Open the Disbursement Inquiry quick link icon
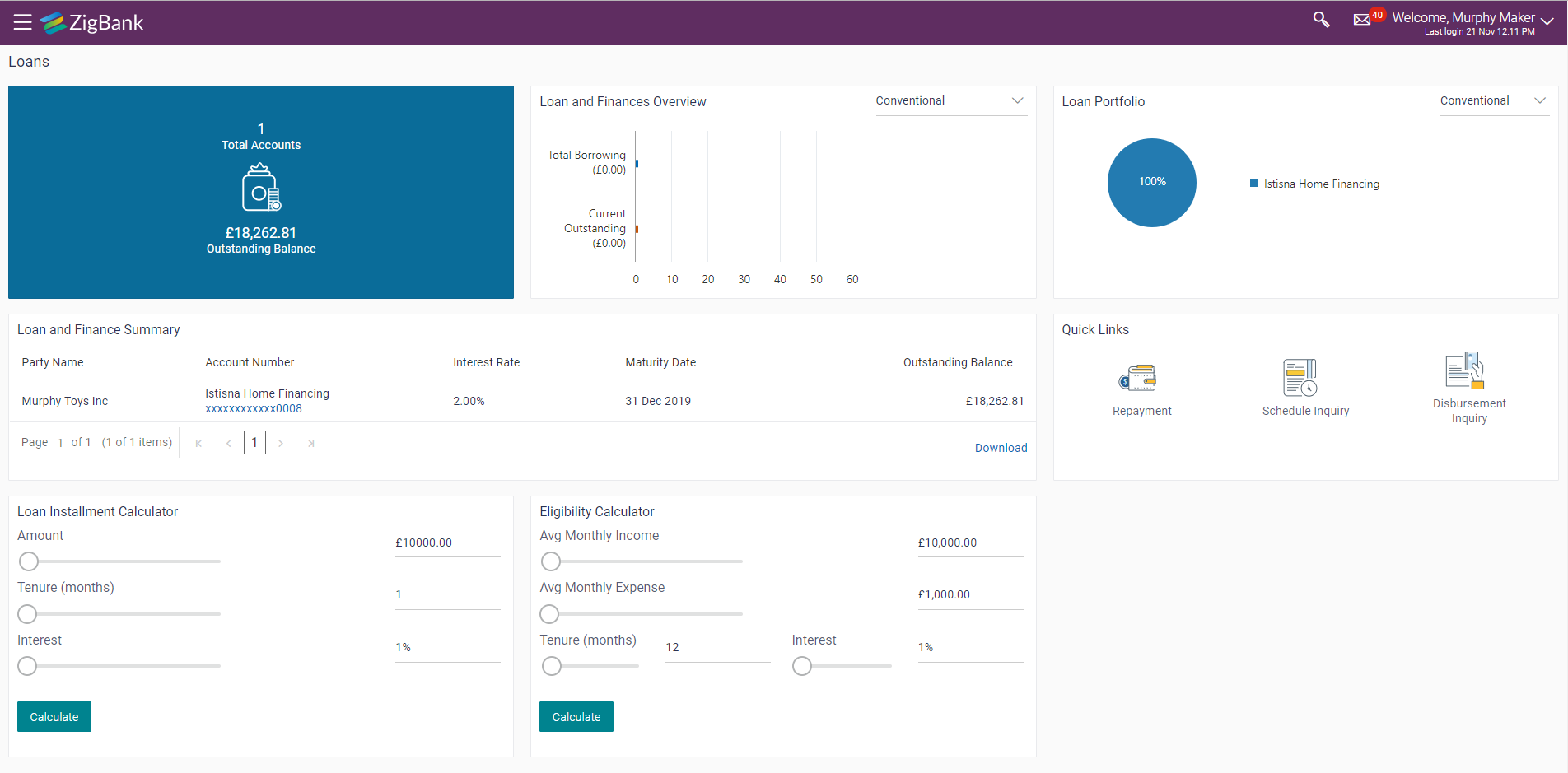This screenshot has height=773, width=1568. [x=1465, y=370]
